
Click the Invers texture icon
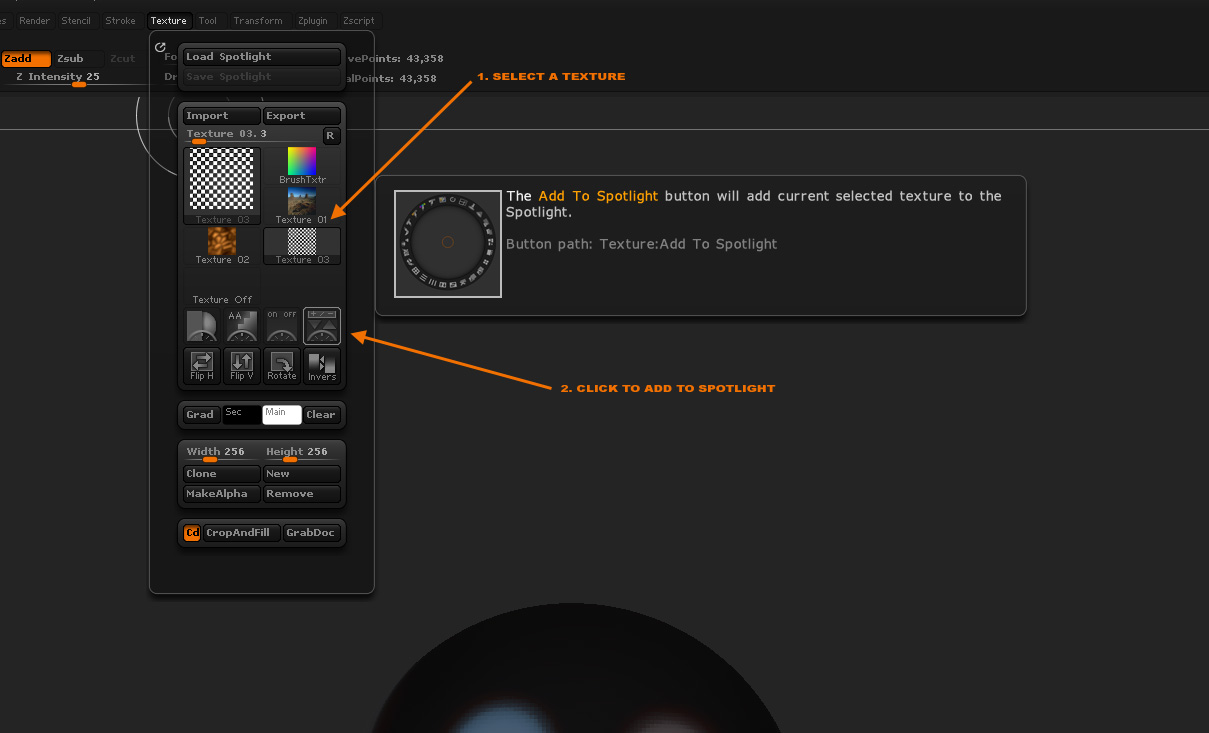321,366
